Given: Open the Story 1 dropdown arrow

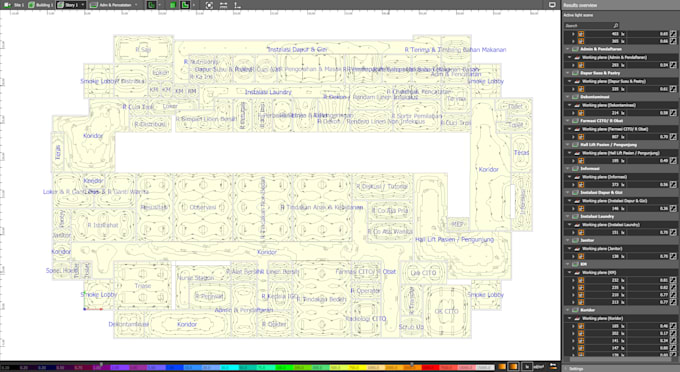Looking at the screenshot, I should 82,5.
